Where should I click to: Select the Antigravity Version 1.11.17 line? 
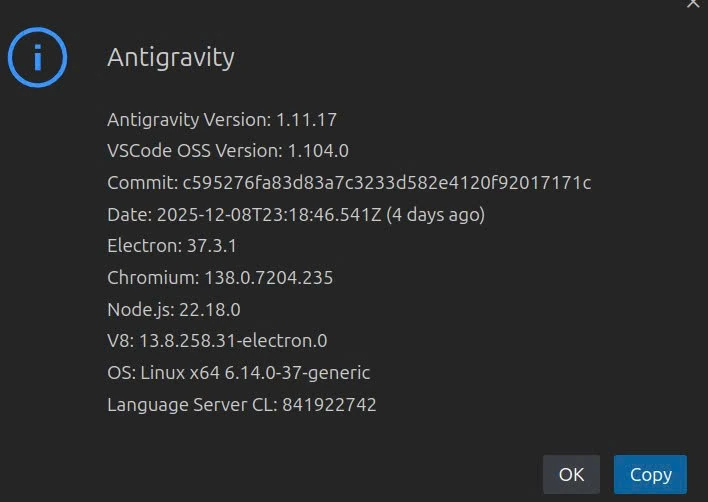pyautogui.click(x=222, y=119)
